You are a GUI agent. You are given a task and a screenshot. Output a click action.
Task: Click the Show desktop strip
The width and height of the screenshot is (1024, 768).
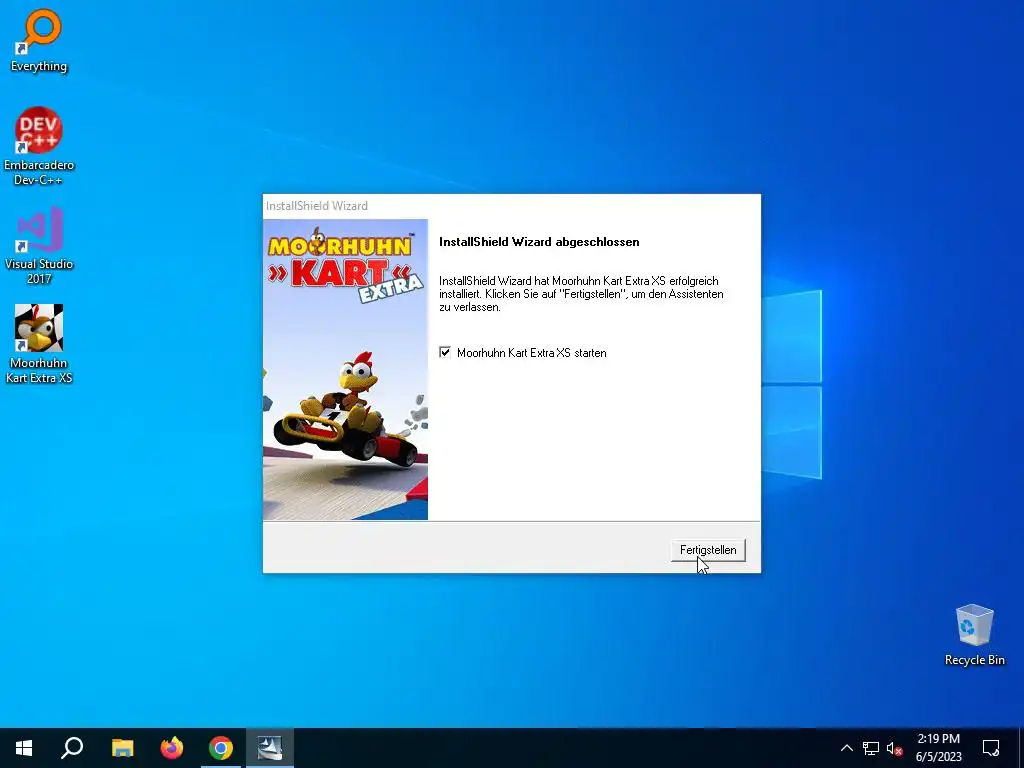coord(1021,748)
